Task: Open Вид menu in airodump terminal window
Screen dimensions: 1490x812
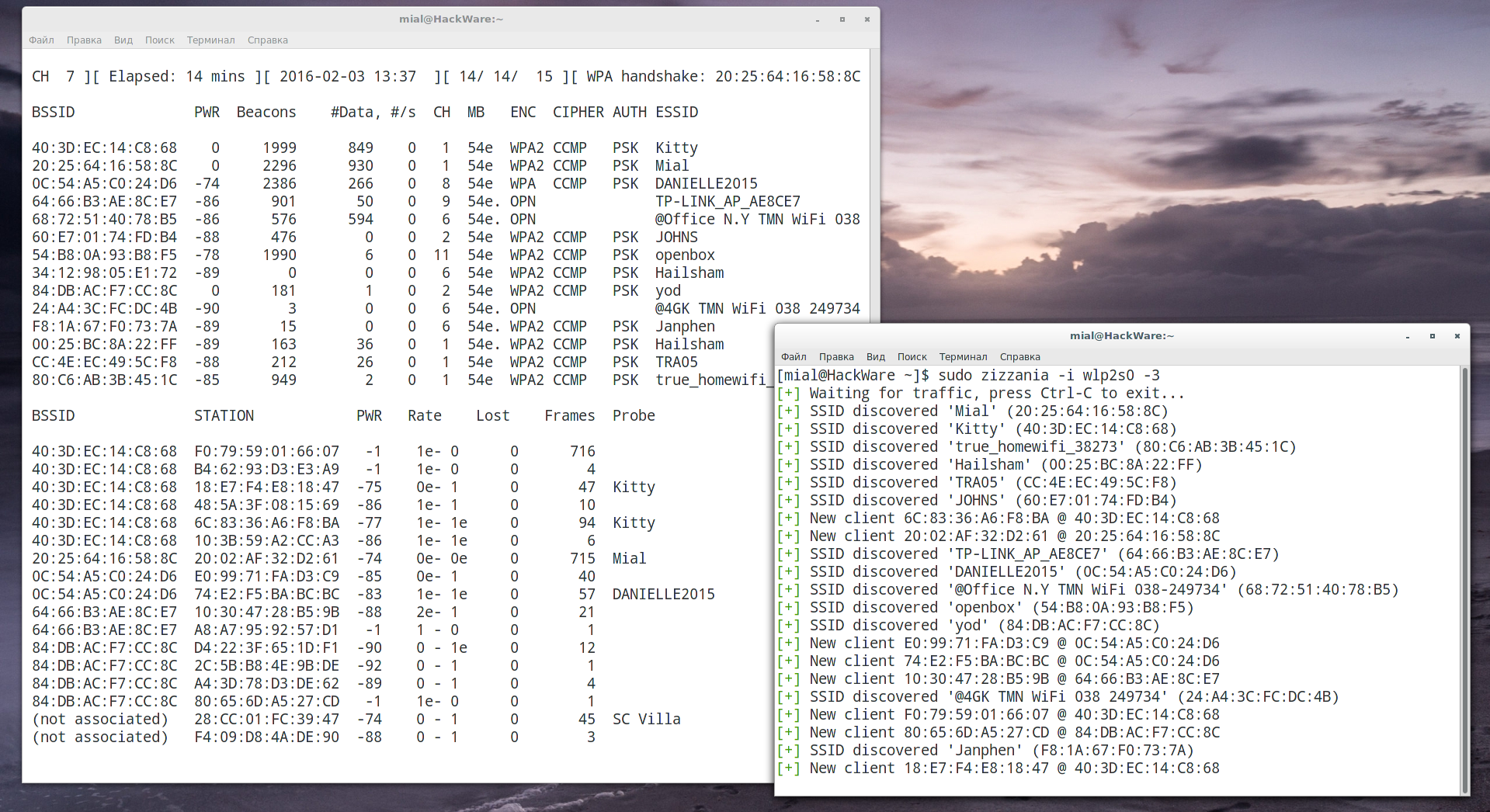Action: click(x=123, y=40)
